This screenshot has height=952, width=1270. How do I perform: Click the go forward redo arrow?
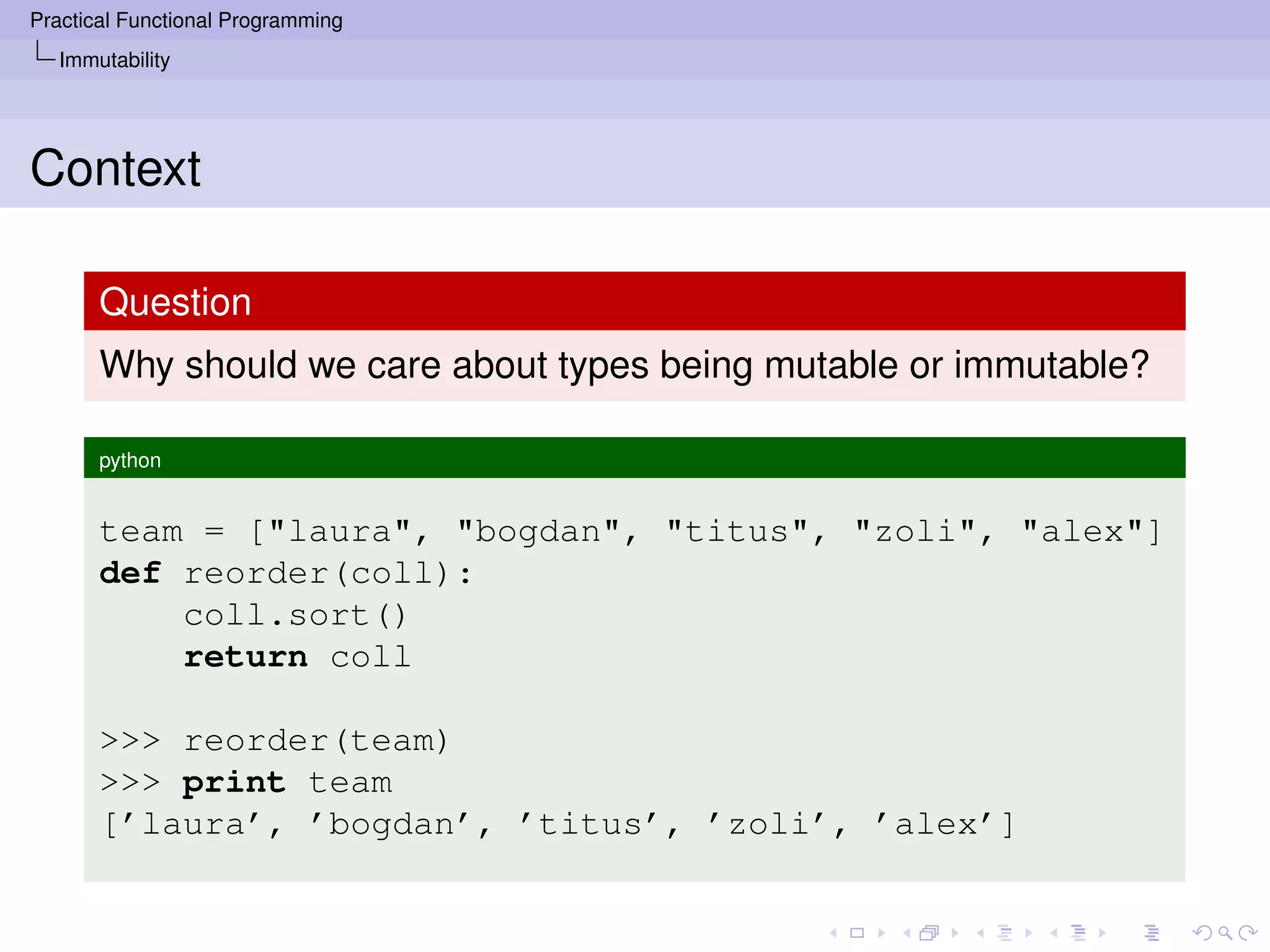(x=1248, y=932)
